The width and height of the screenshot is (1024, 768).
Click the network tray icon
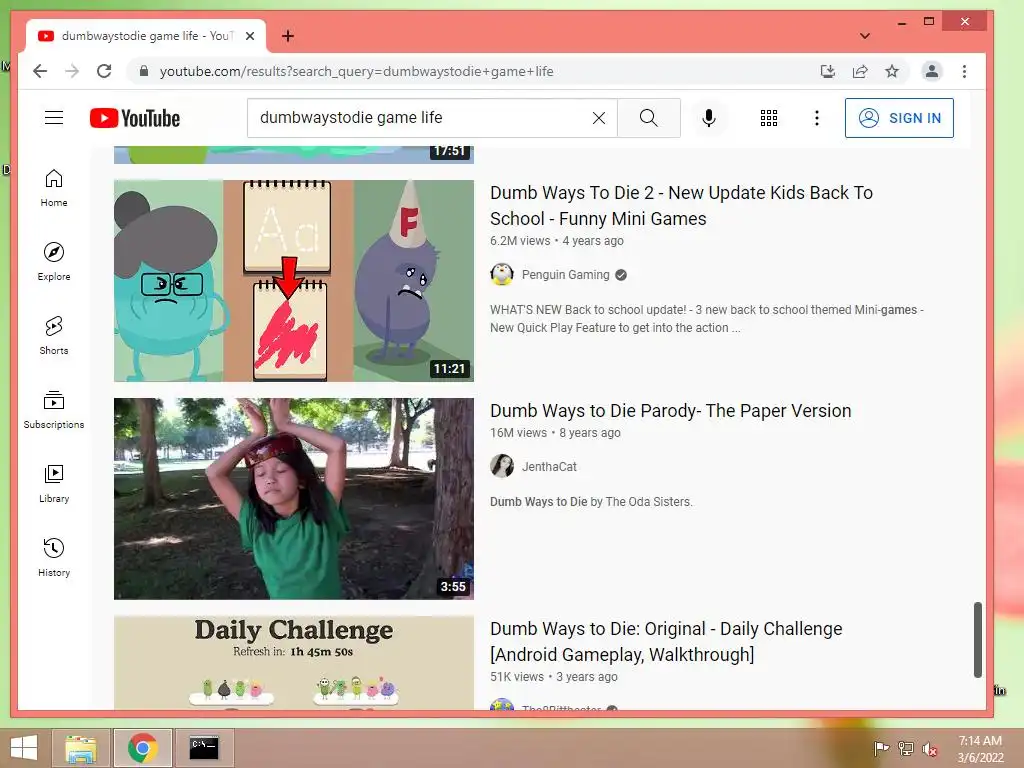pyautogui.click(x=906, y=749)
